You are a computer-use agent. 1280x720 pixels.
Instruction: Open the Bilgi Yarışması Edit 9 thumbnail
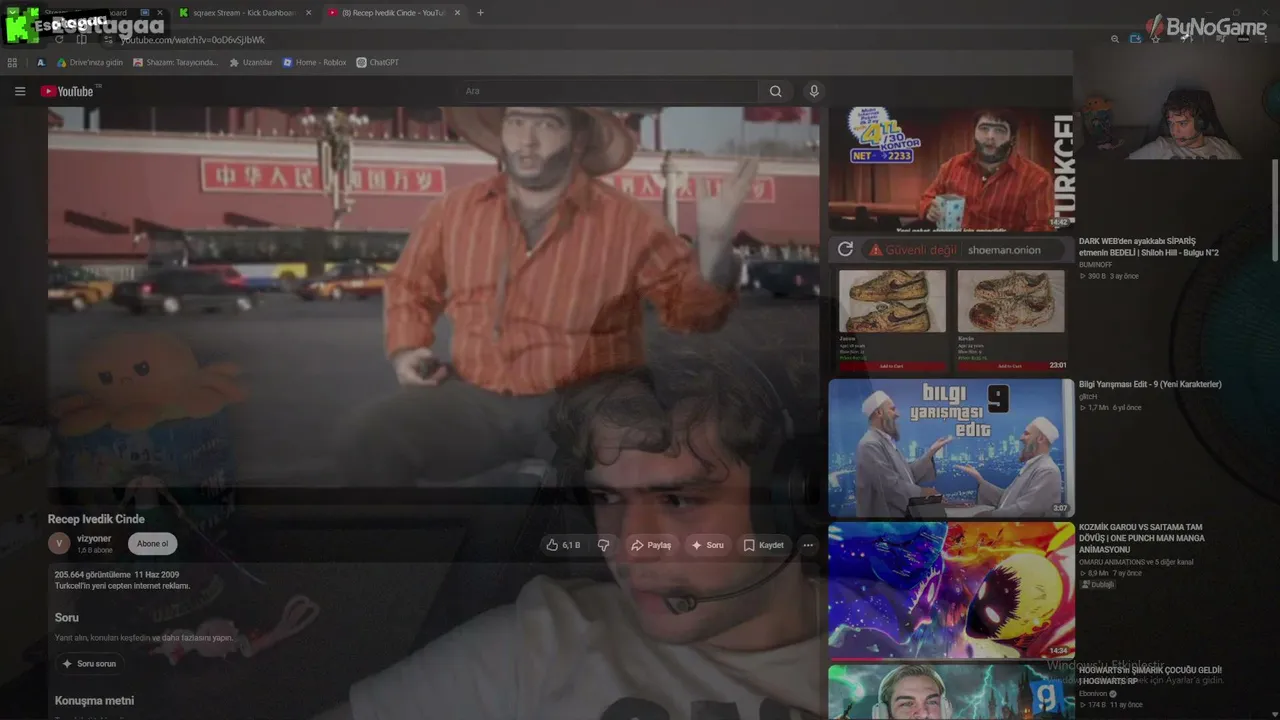click(x=951, y=448)
